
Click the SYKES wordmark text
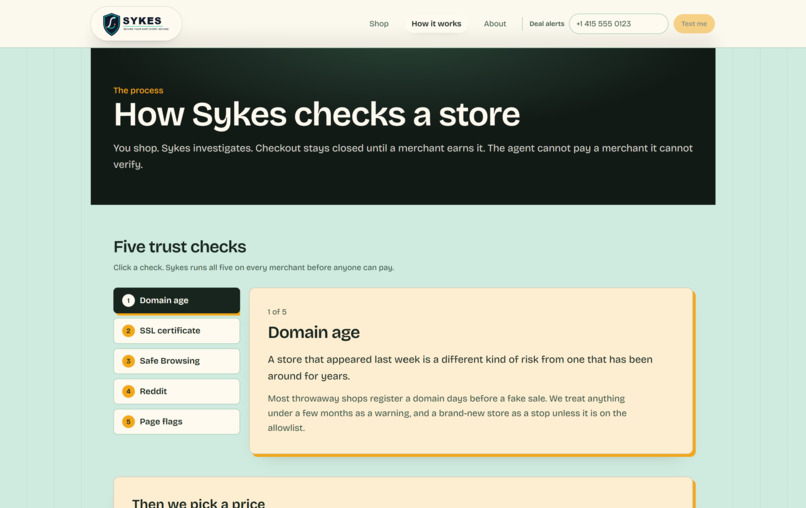pyautogui.click(x=142, y=21)
